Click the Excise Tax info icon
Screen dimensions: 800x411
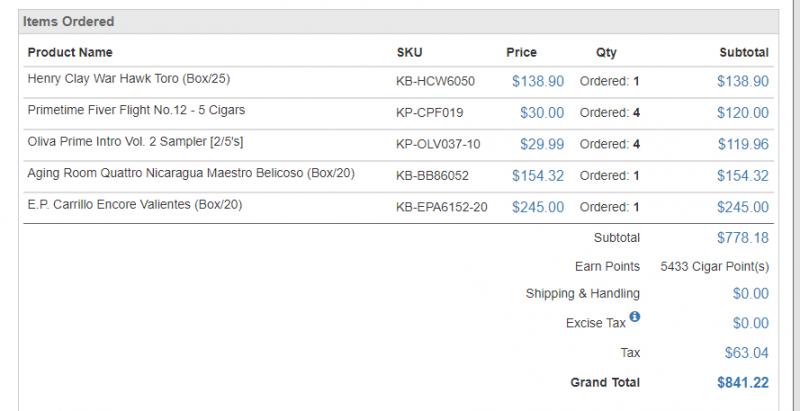(634, 317)
